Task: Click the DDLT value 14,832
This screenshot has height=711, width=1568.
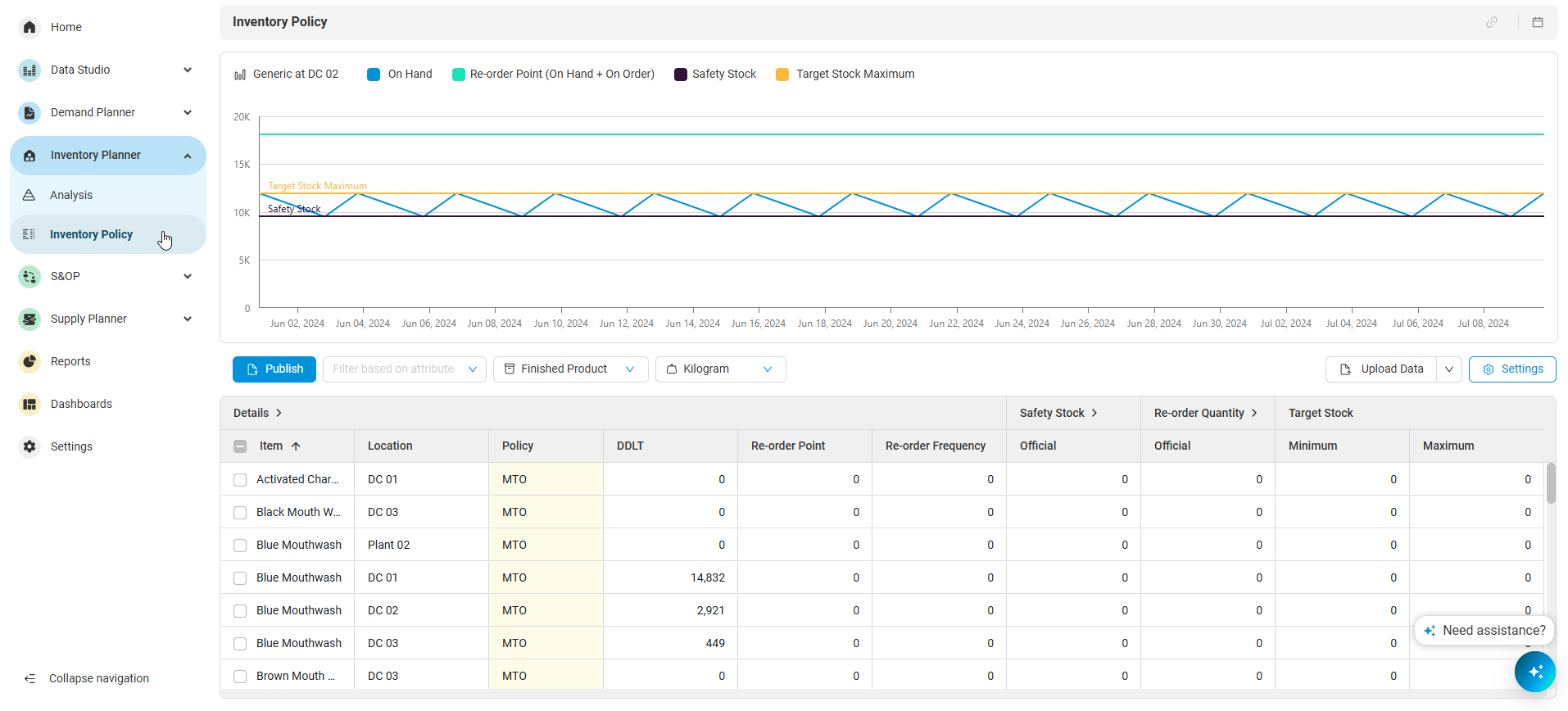Action: click(708, 577)
